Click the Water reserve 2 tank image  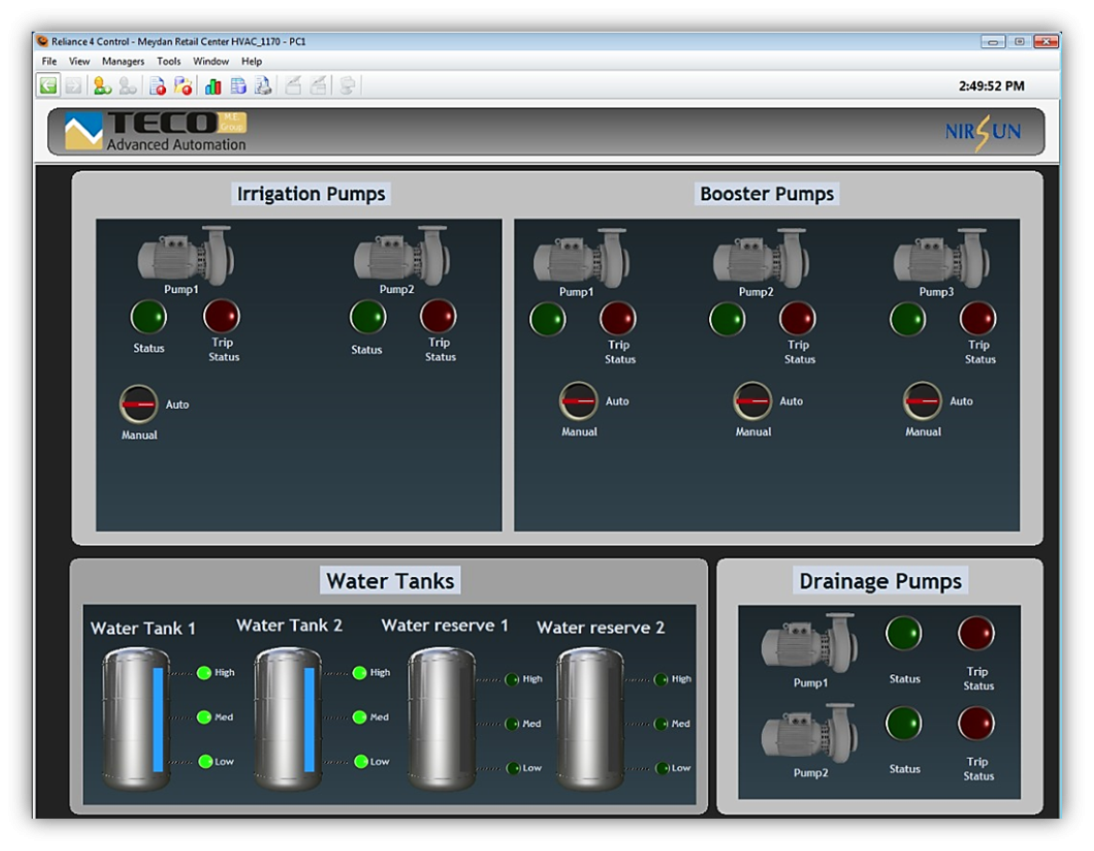pyautogui.click(x=590, y=718)
